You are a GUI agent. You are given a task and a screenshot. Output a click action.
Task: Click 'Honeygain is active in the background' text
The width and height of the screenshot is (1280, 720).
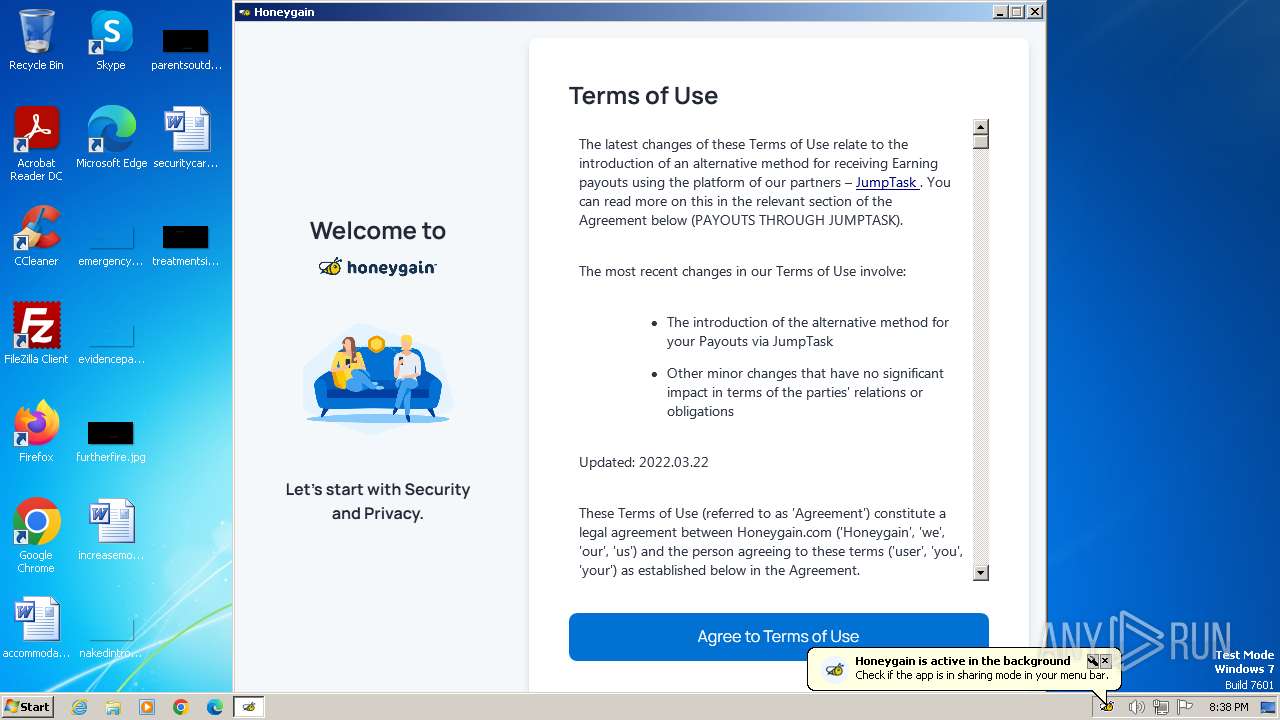pos(963,661)
